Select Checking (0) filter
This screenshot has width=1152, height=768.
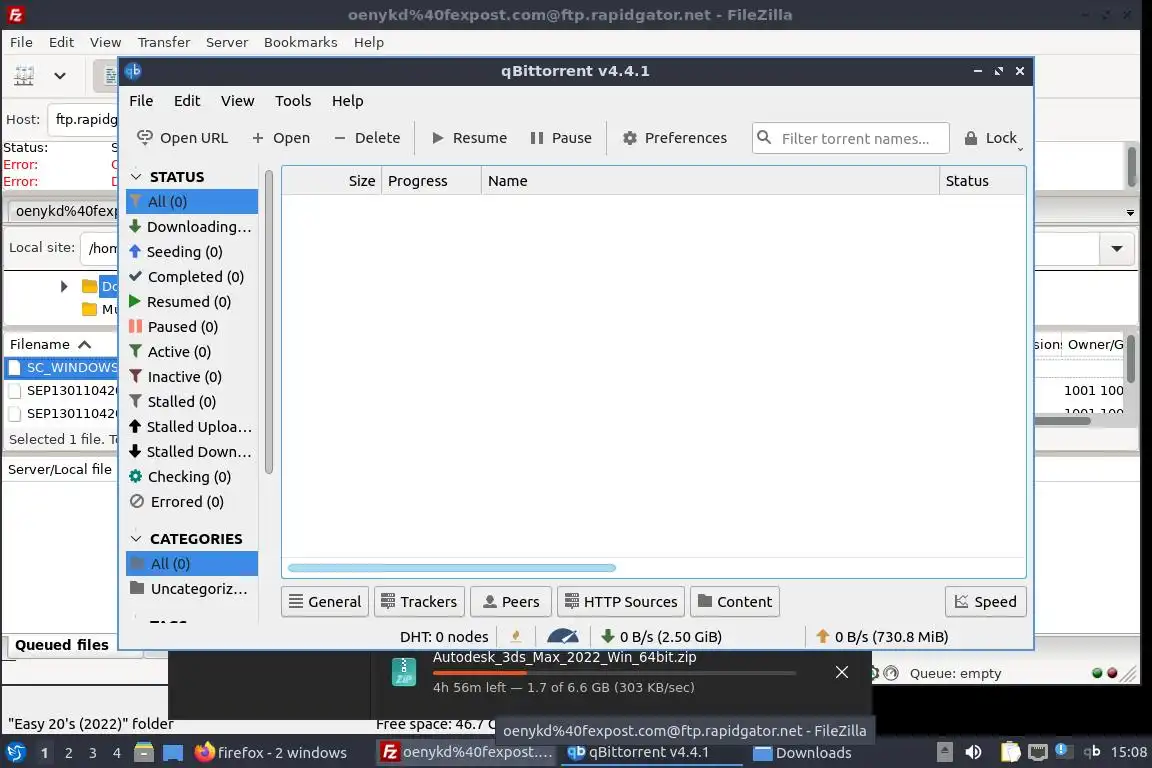(x=192, y=476)
